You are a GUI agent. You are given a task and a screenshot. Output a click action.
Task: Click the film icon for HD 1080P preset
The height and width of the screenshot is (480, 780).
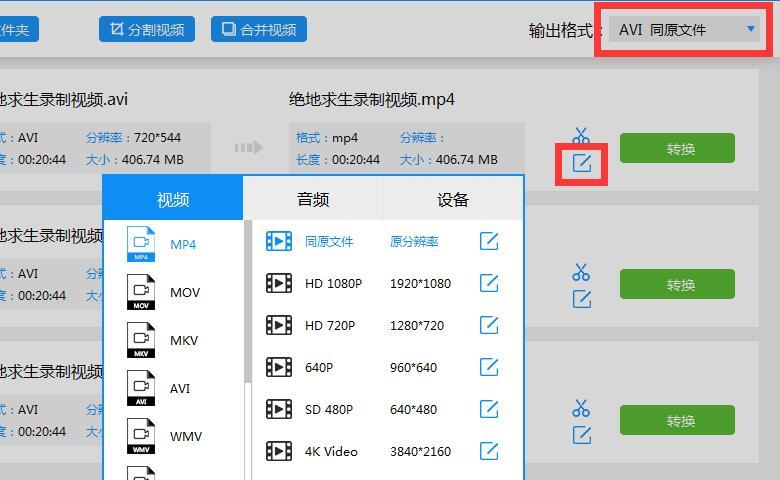[x=279, y=284]
